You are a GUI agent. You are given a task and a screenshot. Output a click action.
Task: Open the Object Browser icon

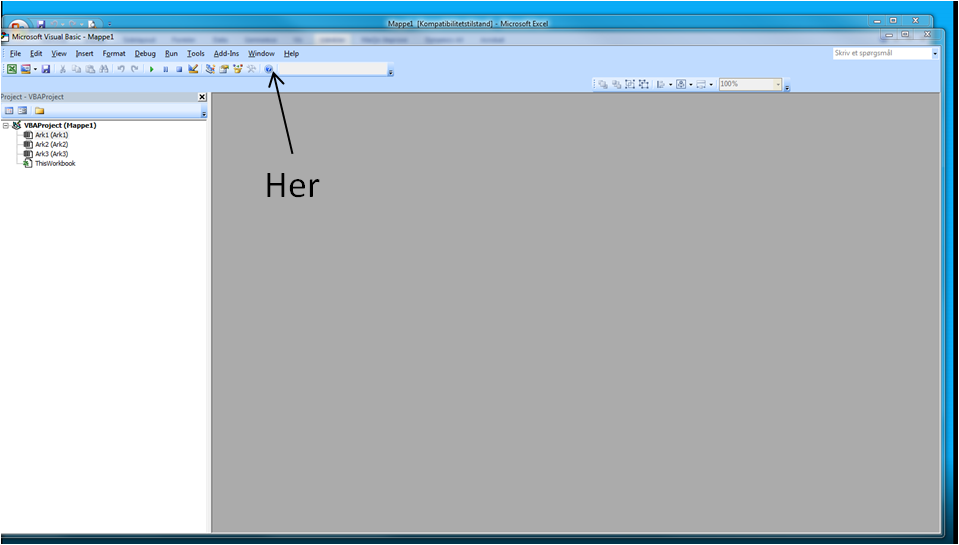click(238, 69)
